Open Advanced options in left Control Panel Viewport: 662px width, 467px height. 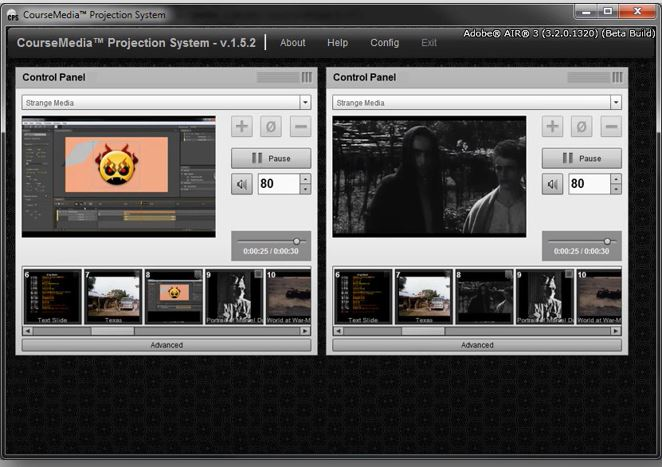[x=166, y=345]
